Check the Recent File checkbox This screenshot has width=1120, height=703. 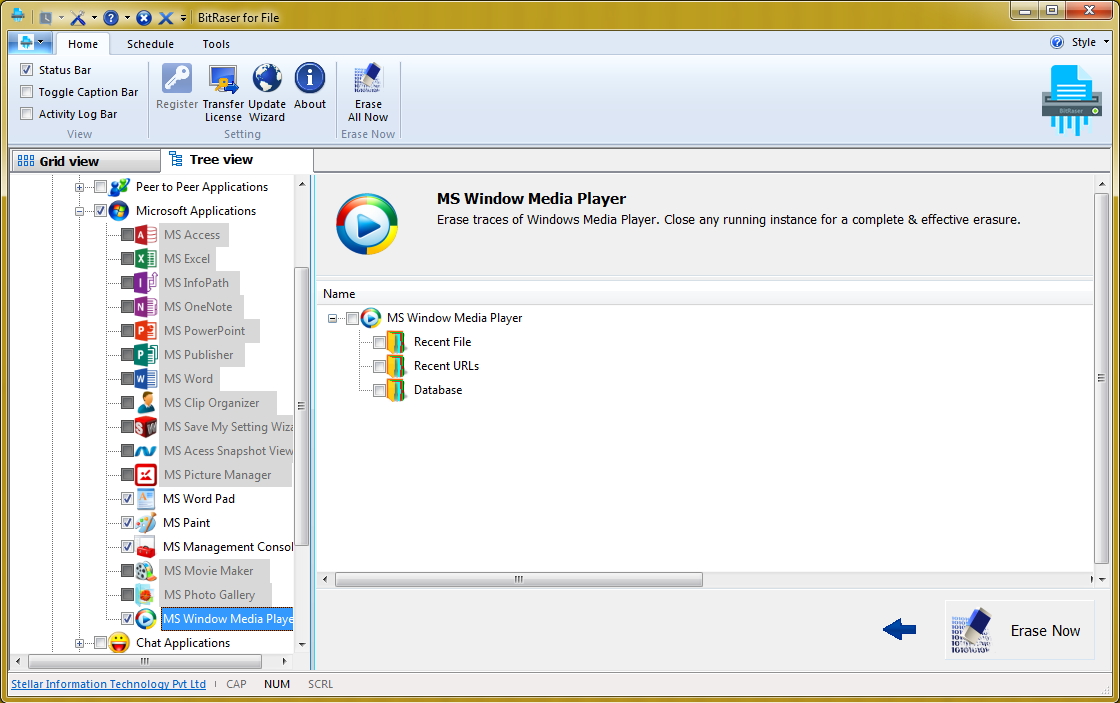click(x=381, y=342)
